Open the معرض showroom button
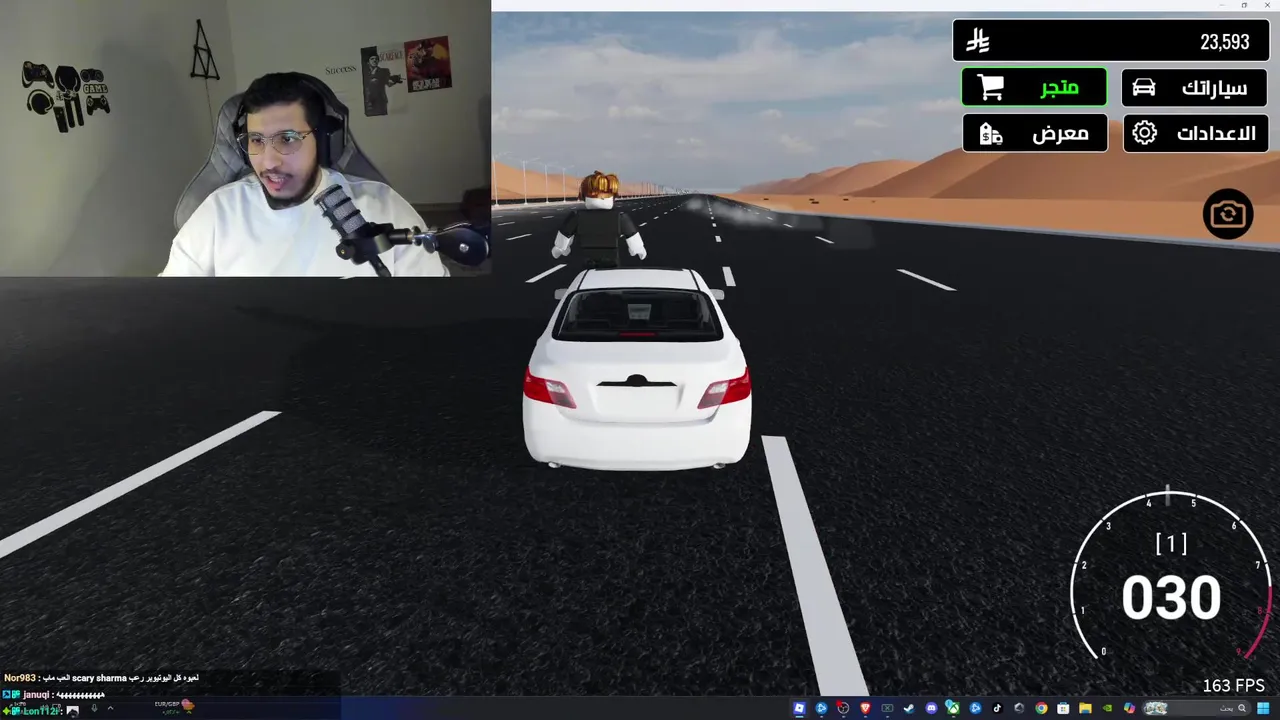This screenshot has width=1280, height=720. [1034, 133]
